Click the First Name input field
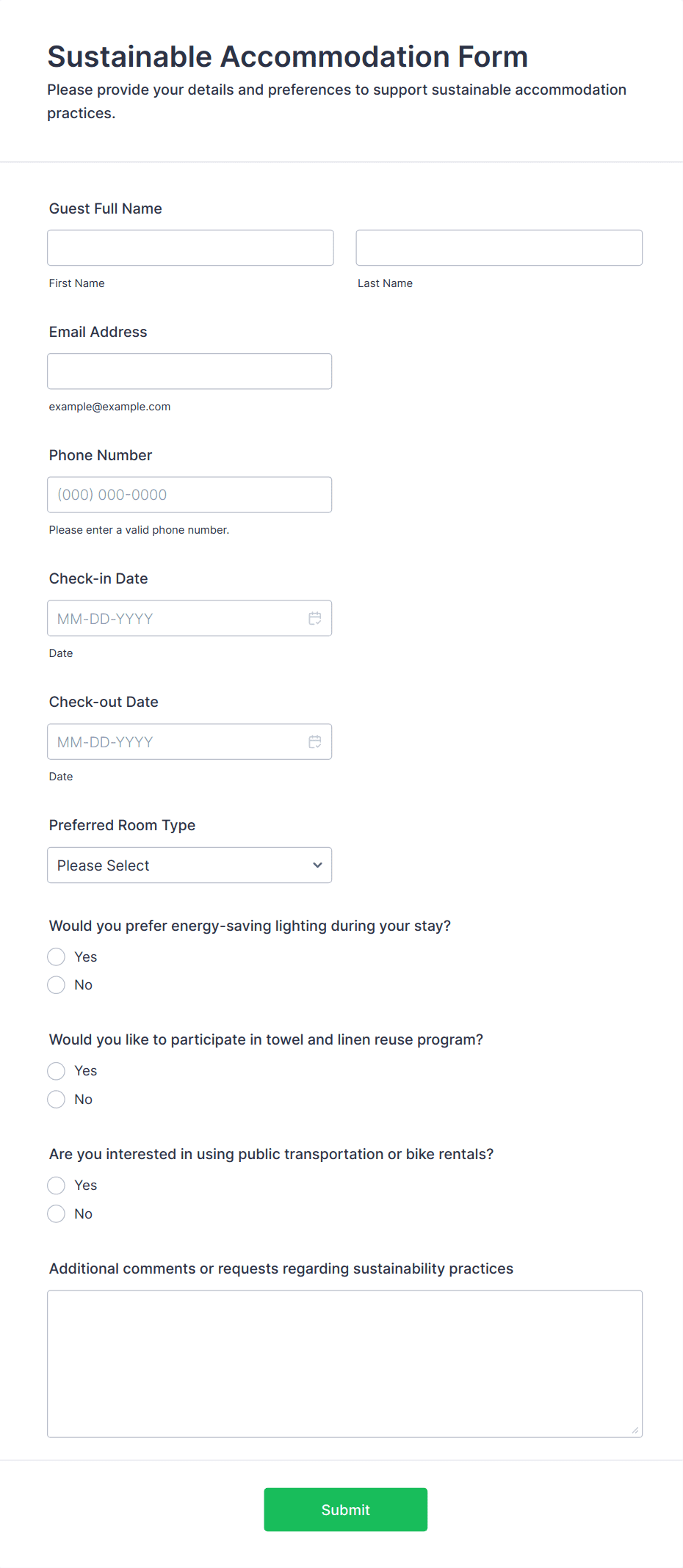The image size is (683, 1568). (190, 247)
